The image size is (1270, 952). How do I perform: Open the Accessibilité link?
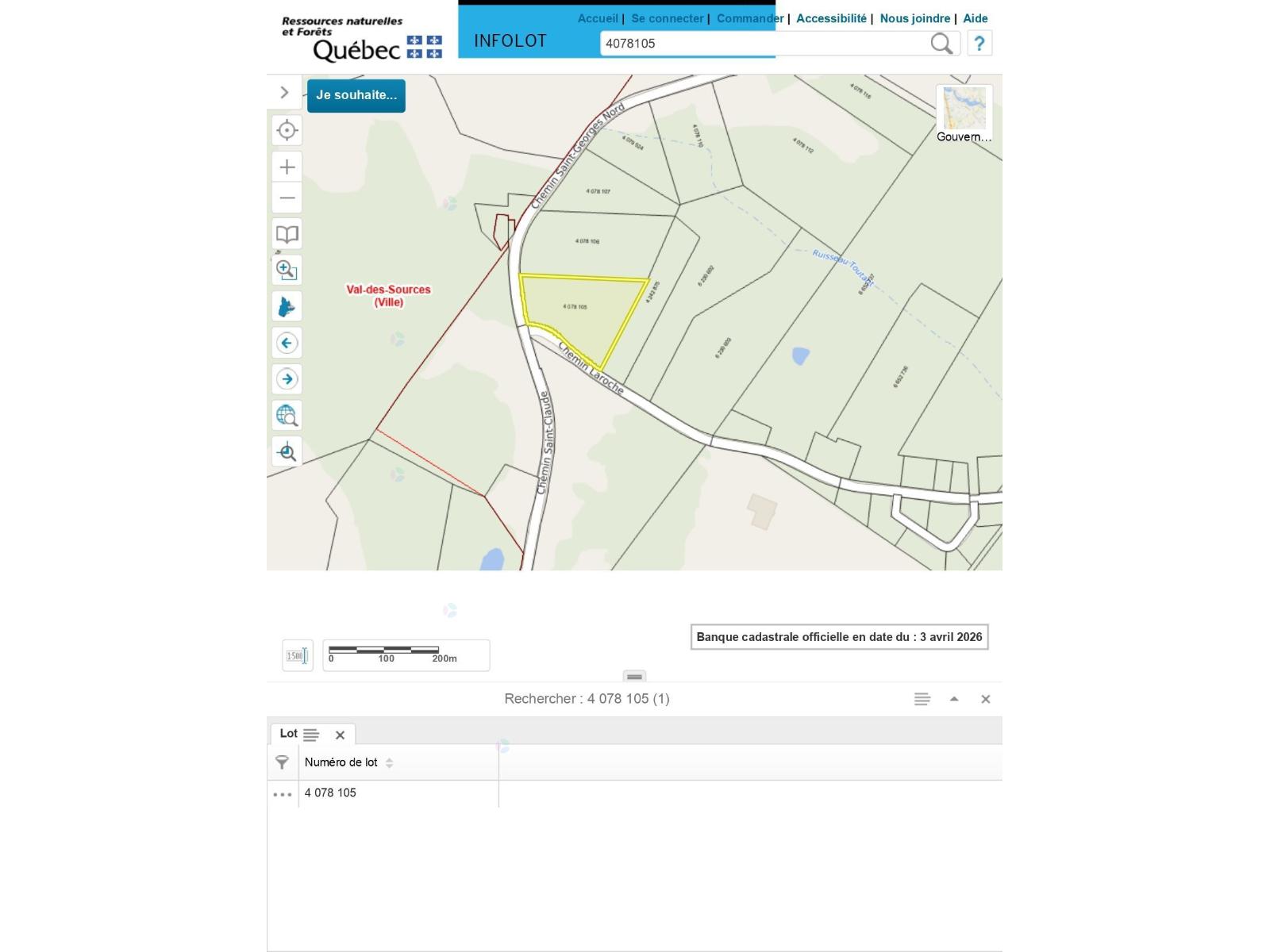[x=831, y=18]
